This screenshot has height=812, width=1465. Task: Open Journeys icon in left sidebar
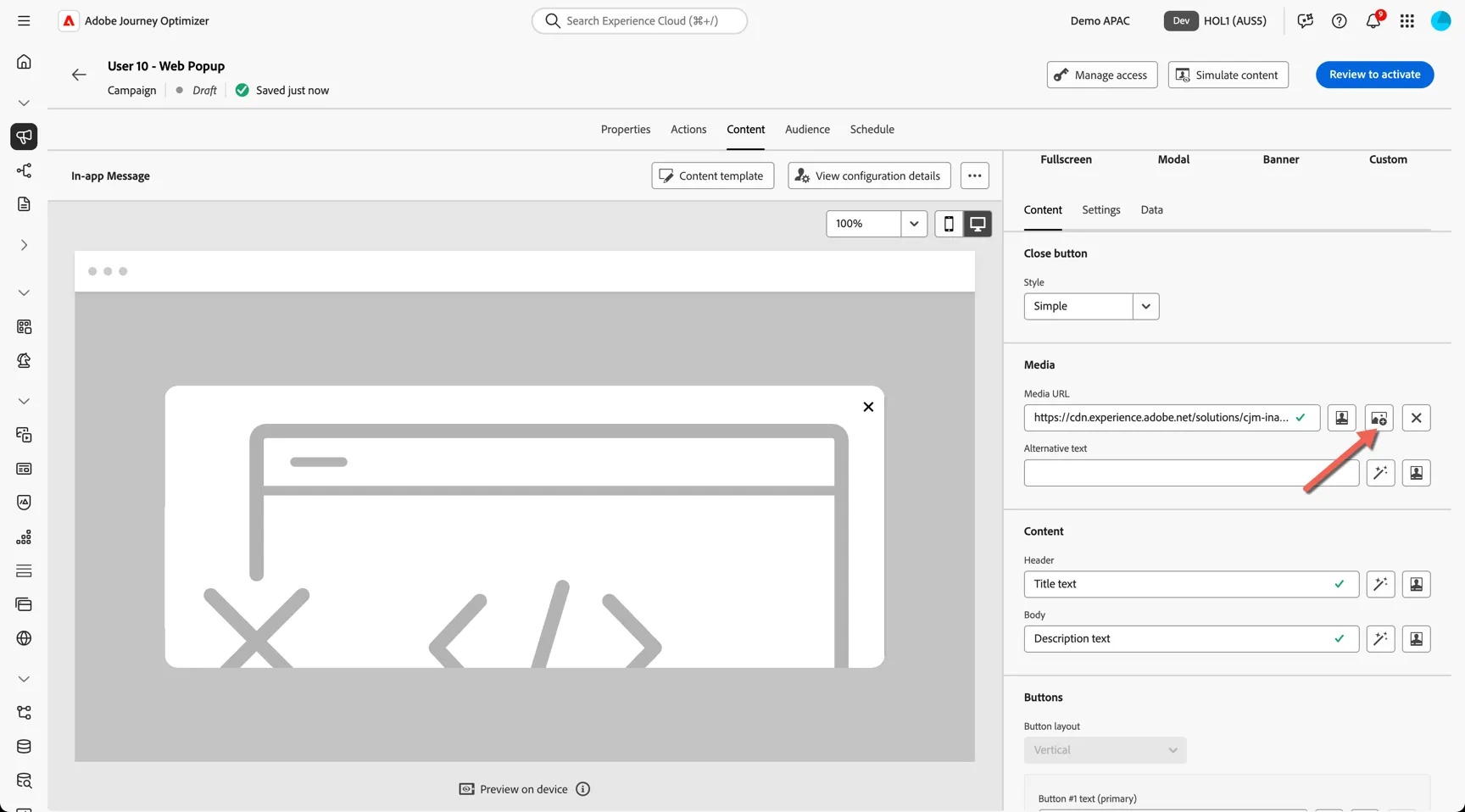click(x=24, y=170)
